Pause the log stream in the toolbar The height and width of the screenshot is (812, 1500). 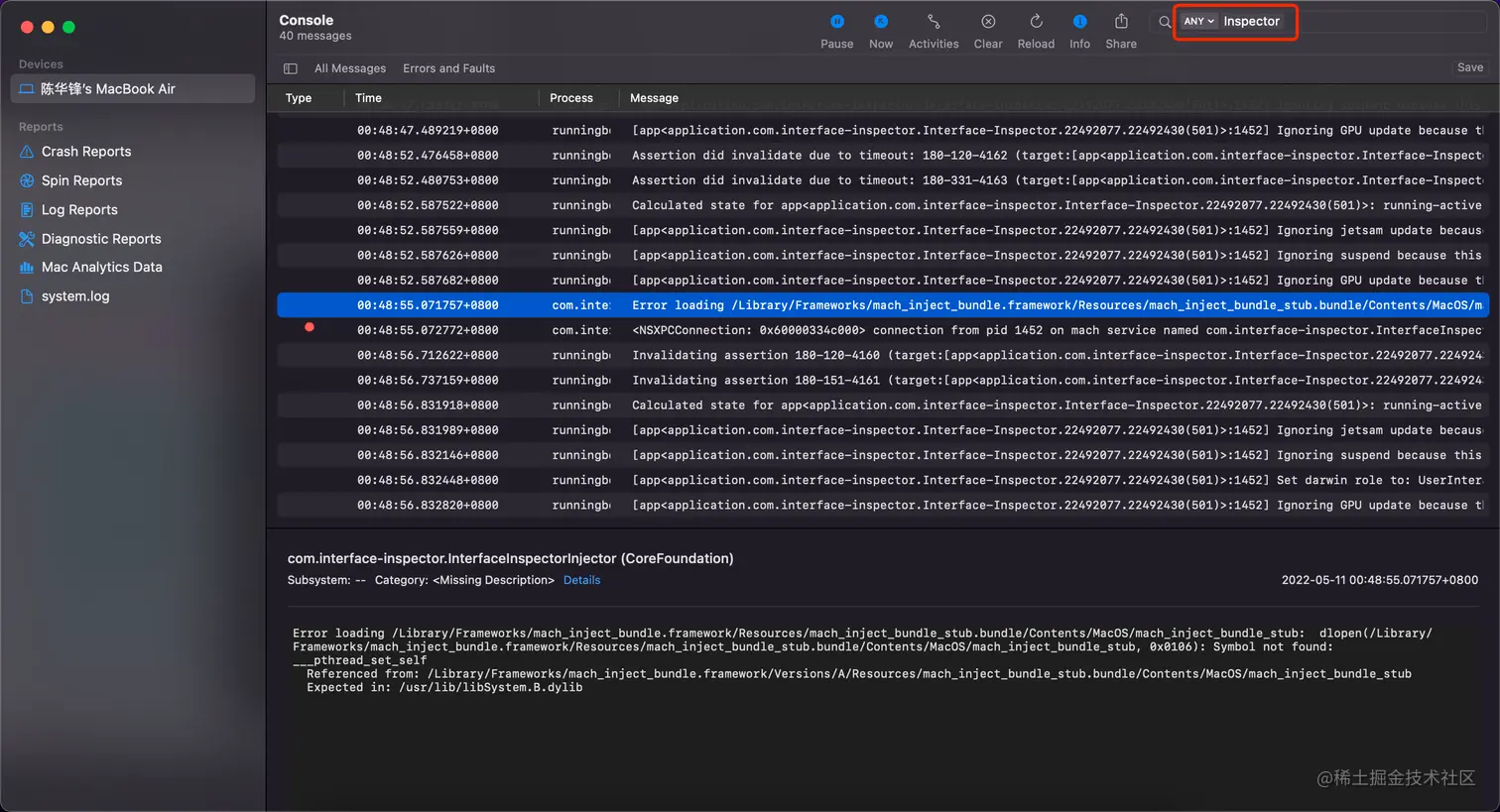836,31
